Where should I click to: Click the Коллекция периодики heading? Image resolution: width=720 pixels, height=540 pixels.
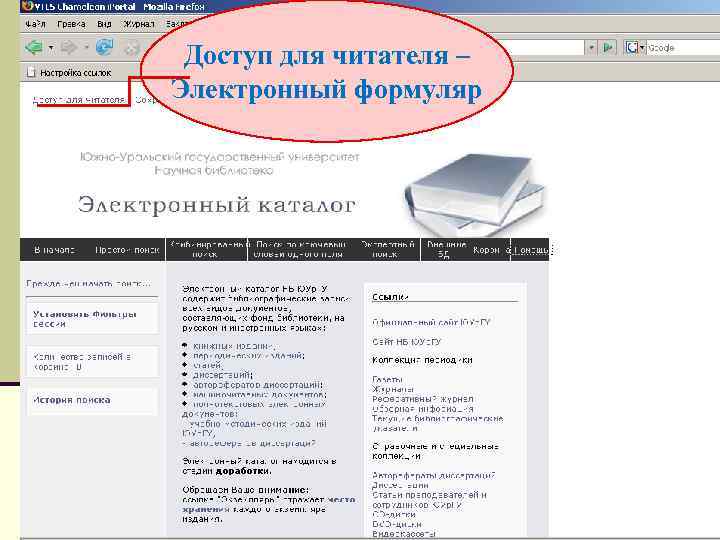coord(422,360)
